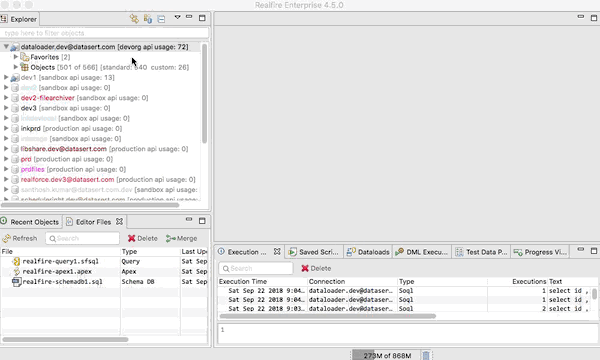This screenshot has width=600, height=360.
Task: Click the dev3 database icon
Action: (x=15, y=108)
